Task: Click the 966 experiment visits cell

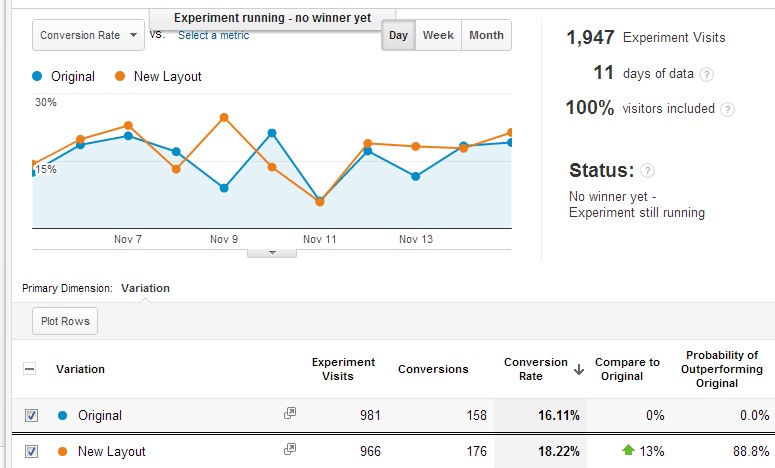Action: (x=370, y=451)
